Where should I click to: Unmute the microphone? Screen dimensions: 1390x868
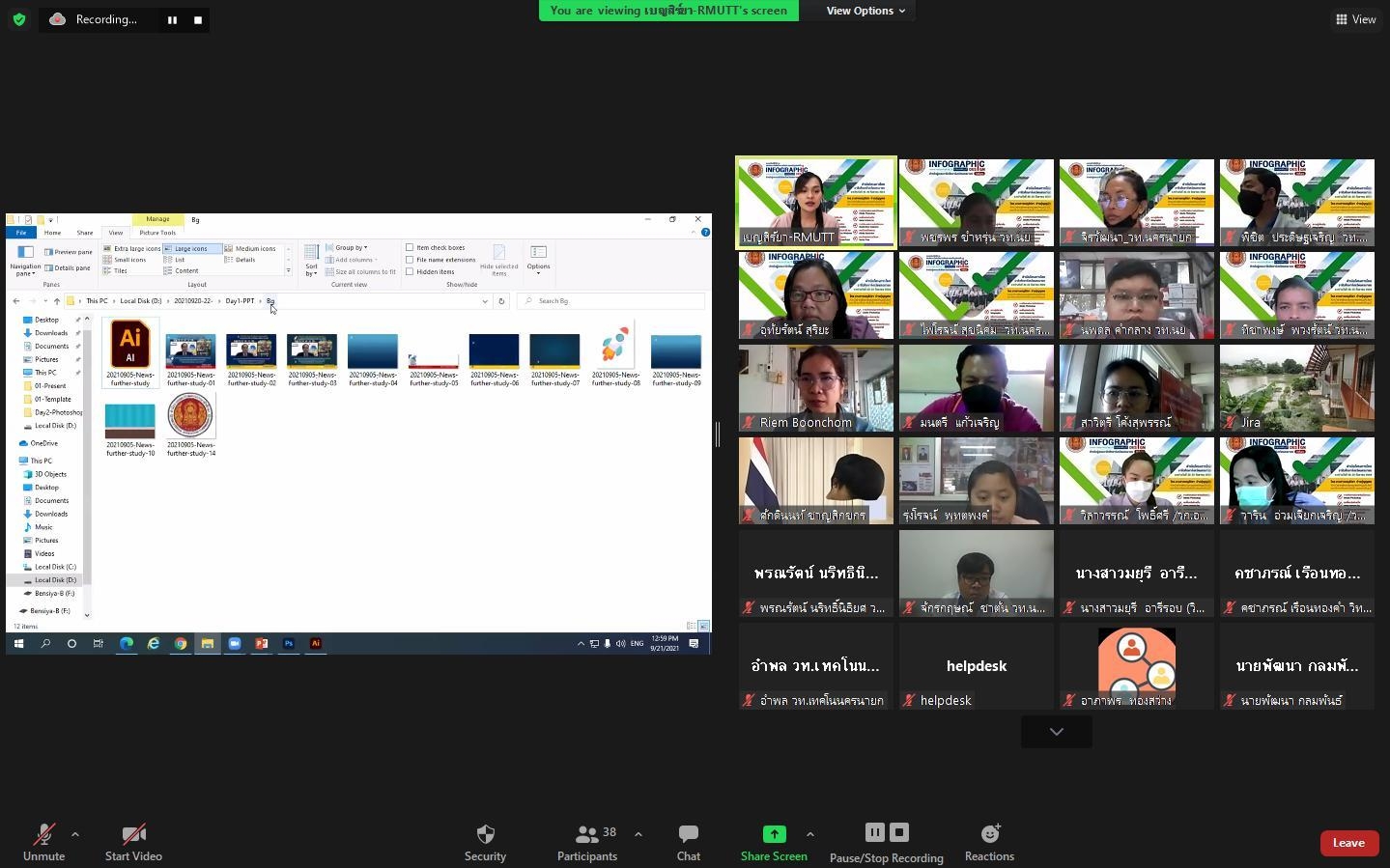pyautogui.click(x=43, y=843)
